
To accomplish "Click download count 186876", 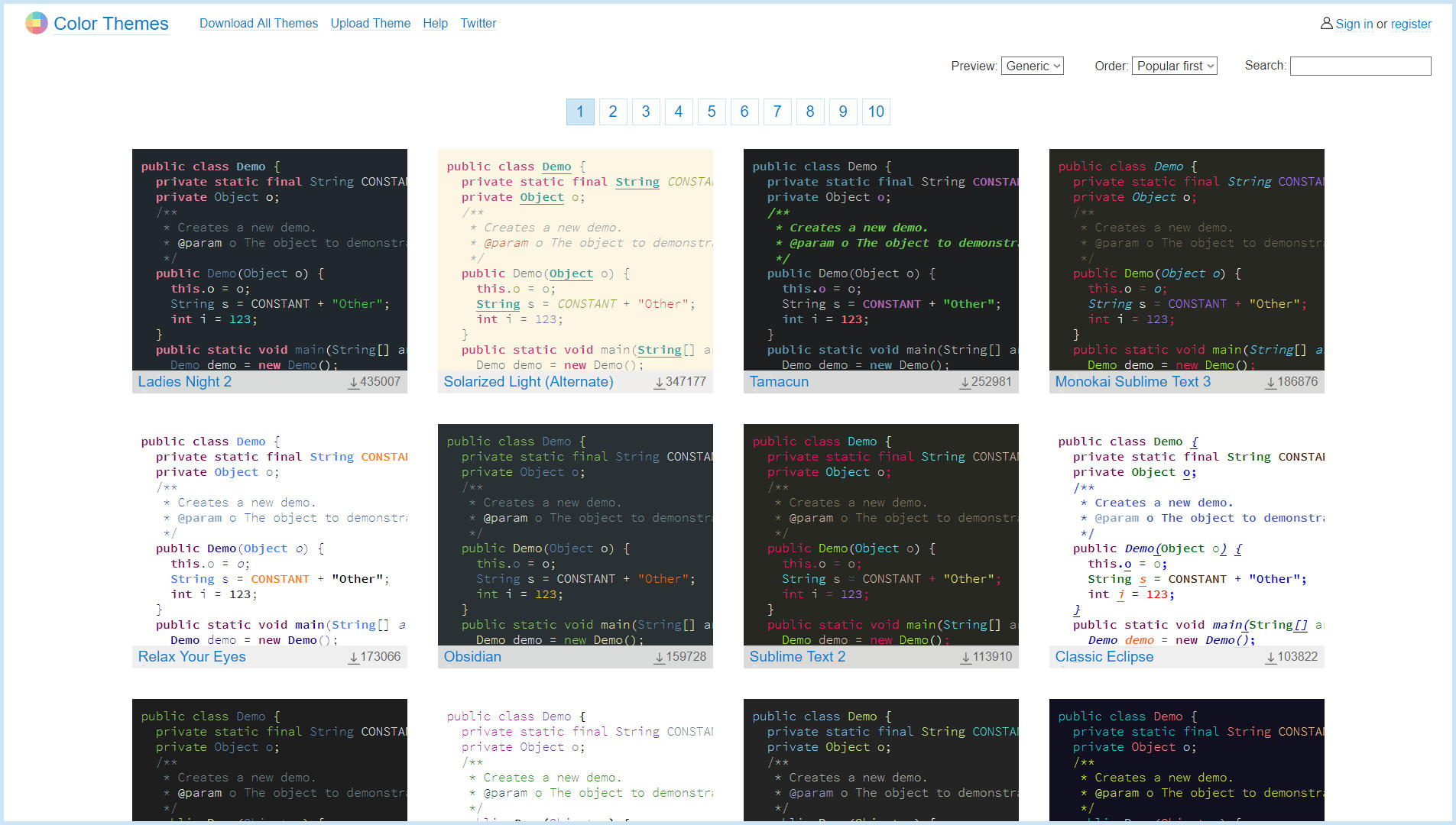I will [x=1298, y=382].
